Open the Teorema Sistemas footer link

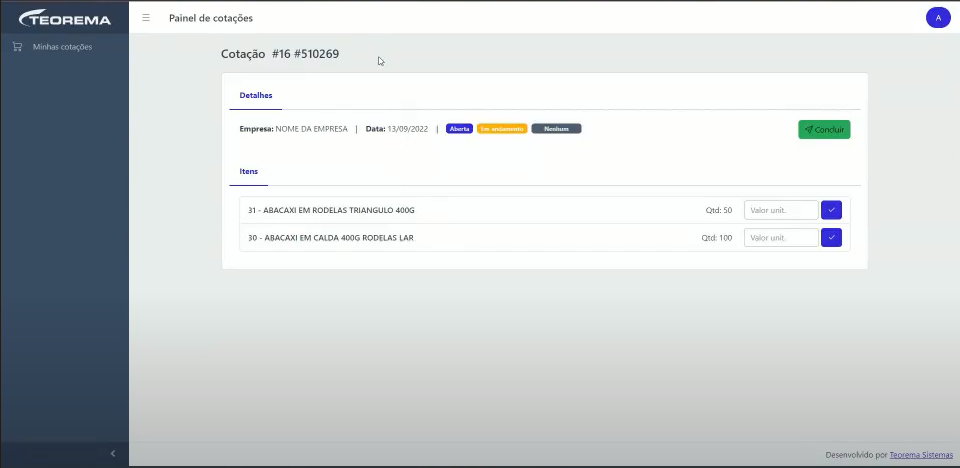pos(921,455)
